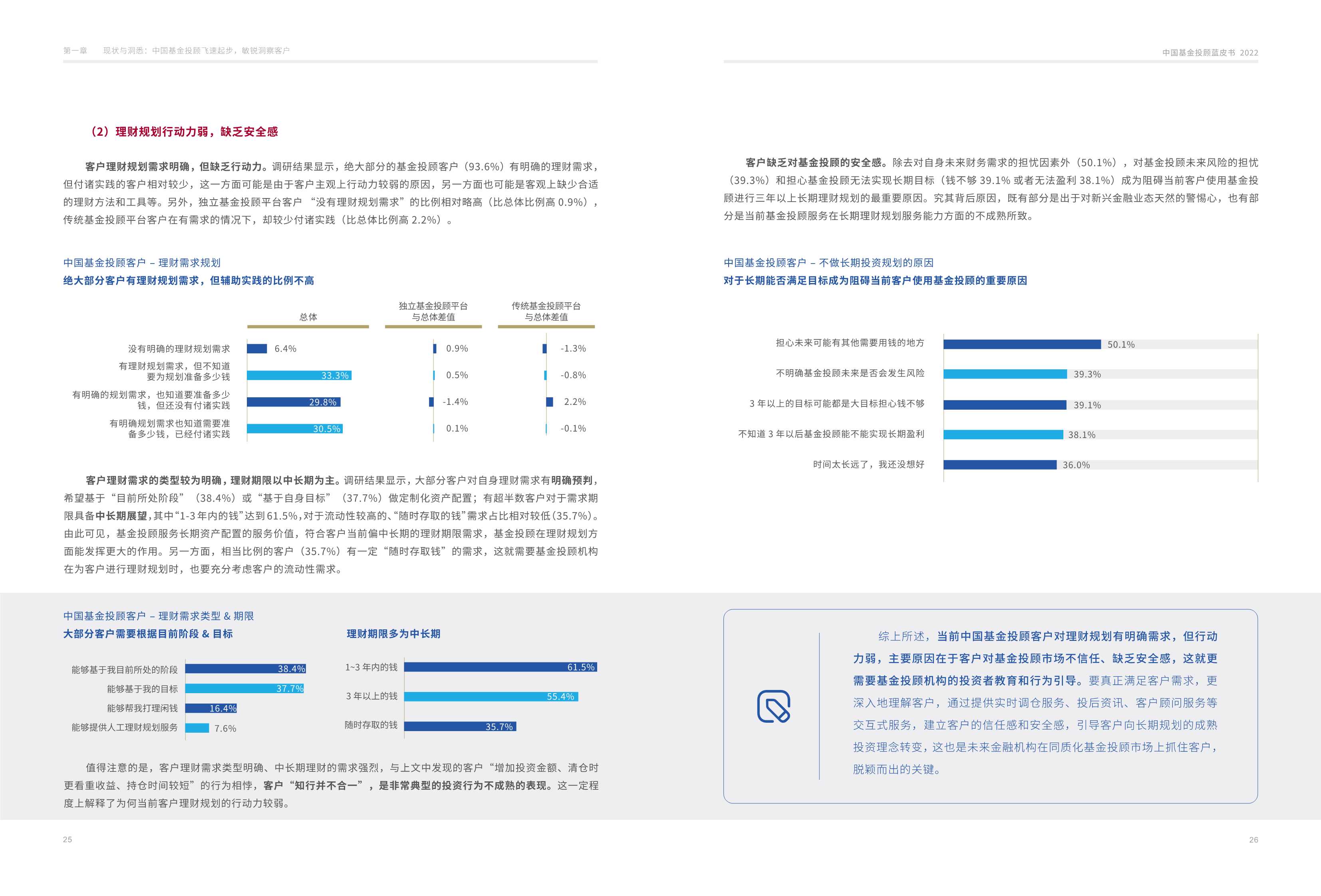Viewport: 1321px width, 896px height.
Task: Click the label 3 年以上的钱
Action: click(372, 696)
